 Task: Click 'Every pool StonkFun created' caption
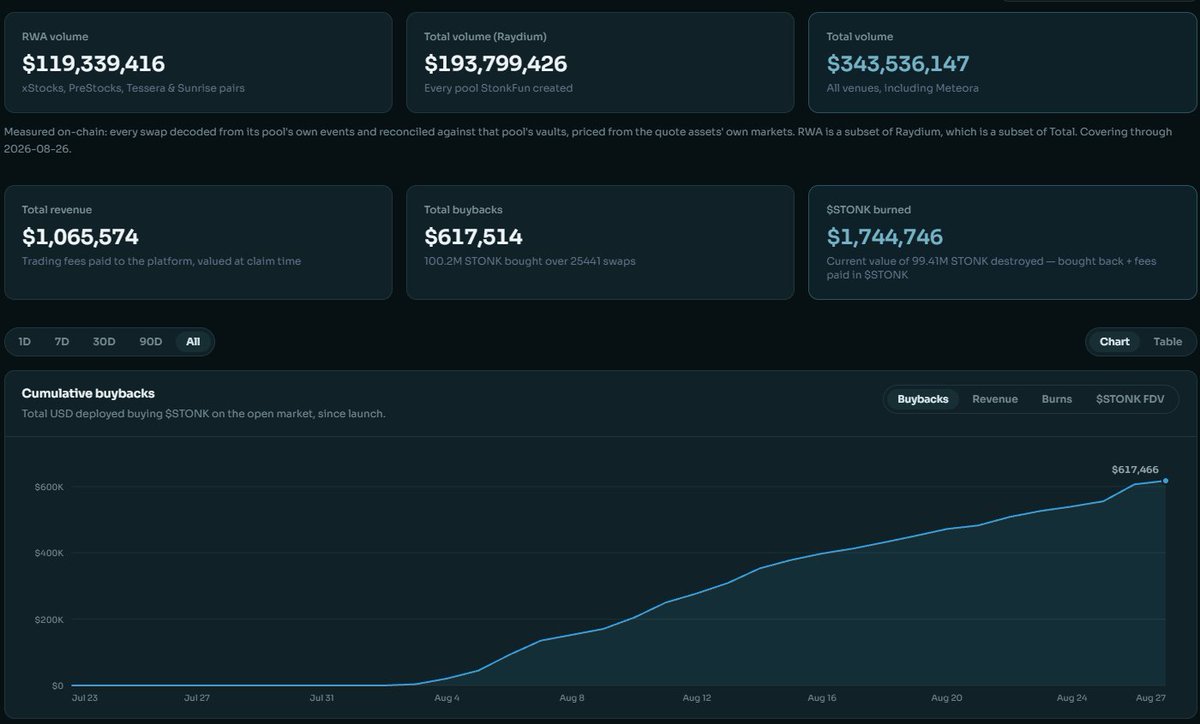pyautogui.click(x=498, y=88)
